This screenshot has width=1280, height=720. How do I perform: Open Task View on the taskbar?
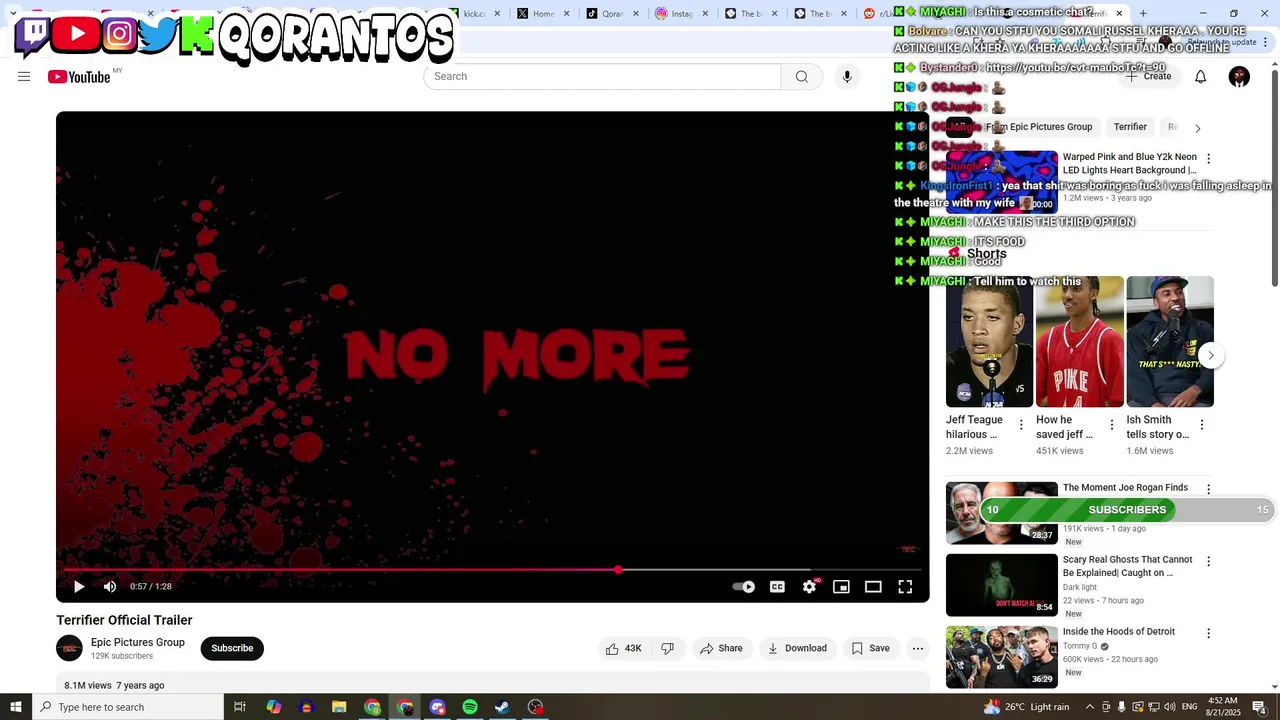[x=240, y=707]
